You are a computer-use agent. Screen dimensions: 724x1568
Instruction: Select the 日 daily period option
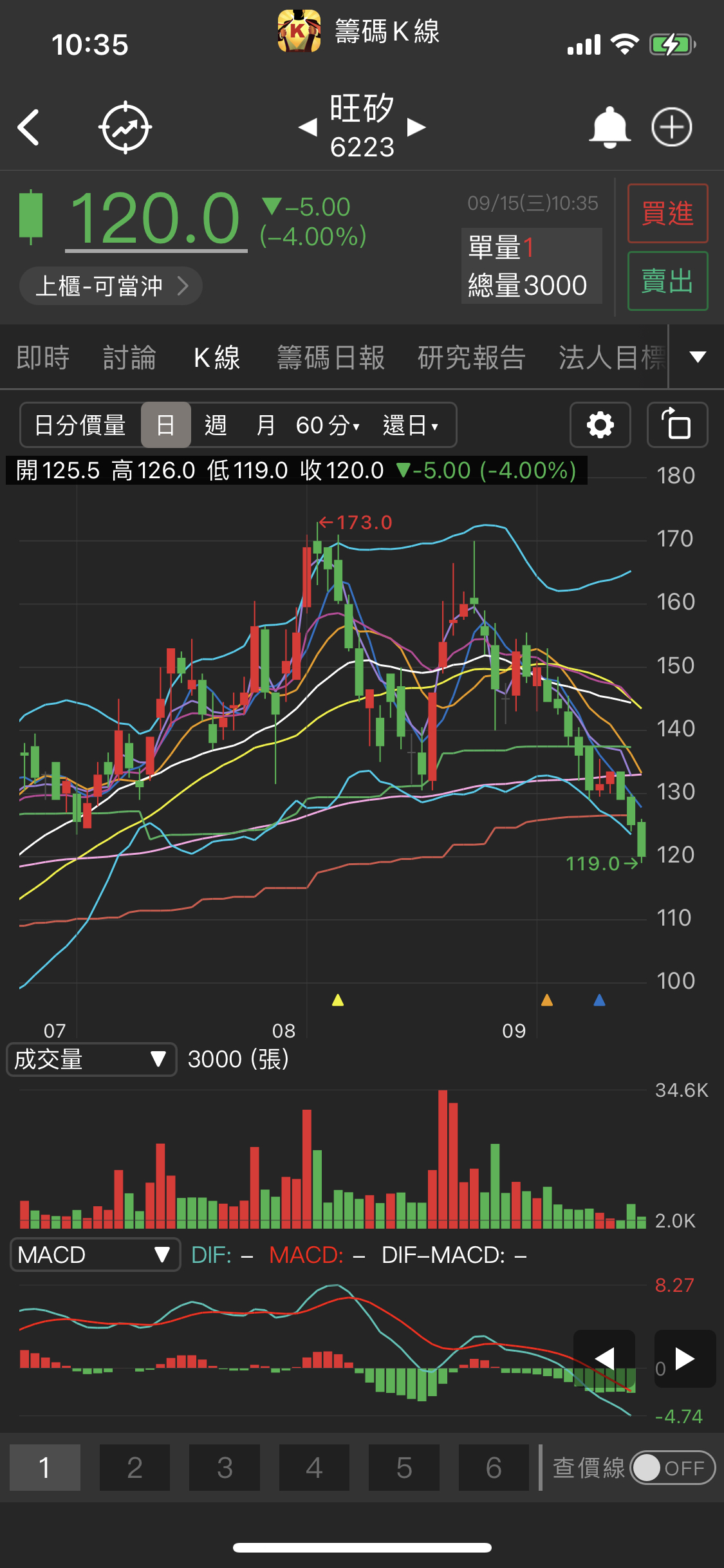tap(166, 425)
